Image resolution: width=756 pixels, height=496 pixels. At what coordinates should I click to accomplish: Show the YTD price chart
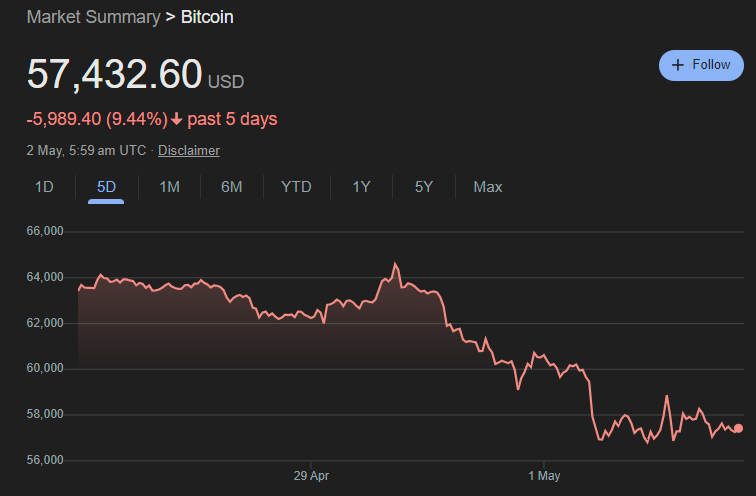pos(296,187)
